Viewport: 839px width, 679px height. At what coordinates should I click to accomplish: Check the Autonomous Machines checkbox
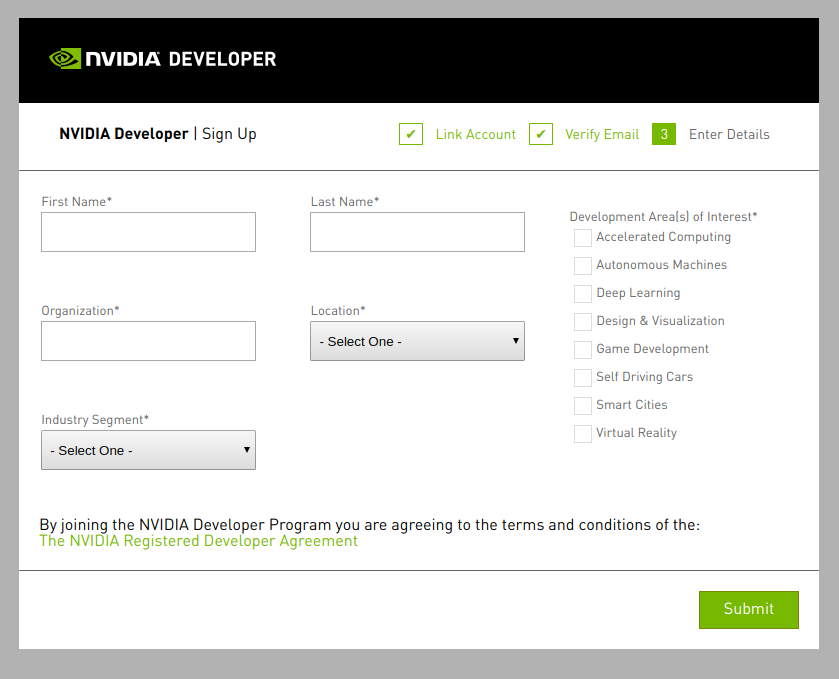(583, 265)
